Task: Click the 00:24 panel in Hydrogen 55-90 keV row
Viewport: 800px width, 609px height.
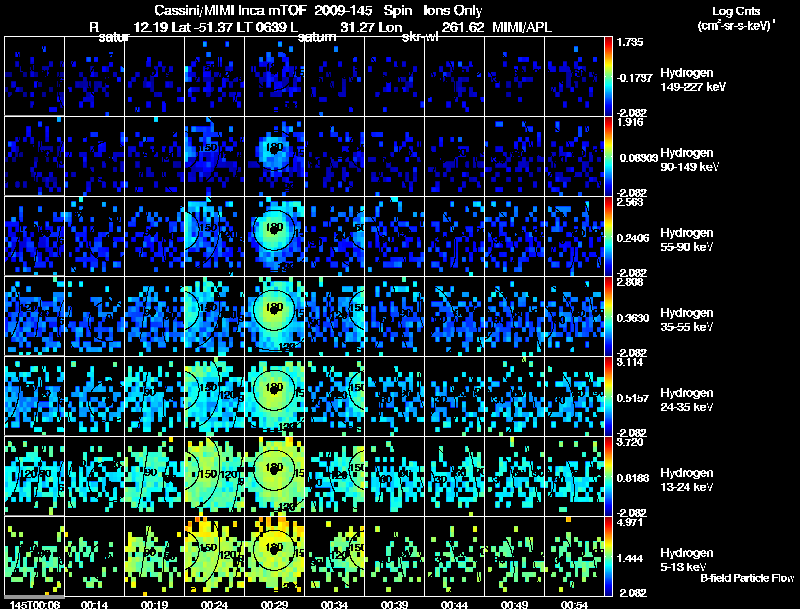Action: coord(214,236)
